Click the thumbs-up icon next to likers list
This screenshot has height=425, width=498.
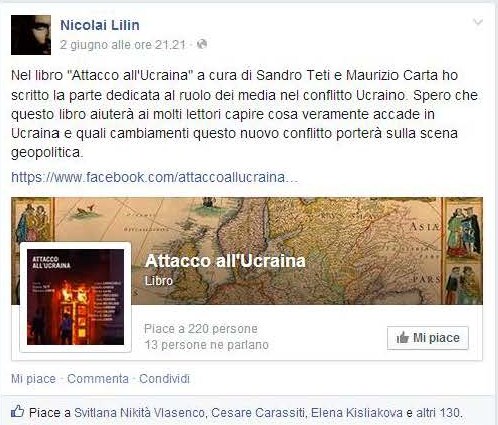17,412
